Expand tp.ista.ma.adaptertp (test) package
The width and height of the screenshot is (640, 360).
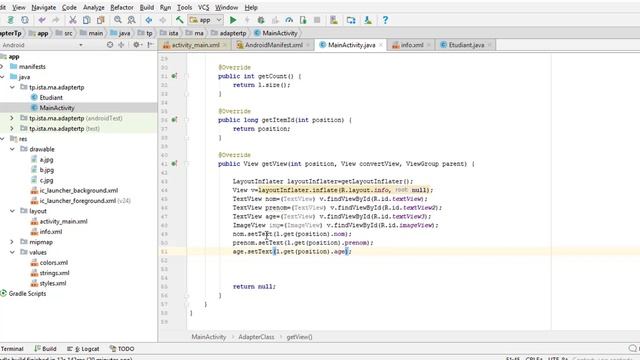point(12,128)
